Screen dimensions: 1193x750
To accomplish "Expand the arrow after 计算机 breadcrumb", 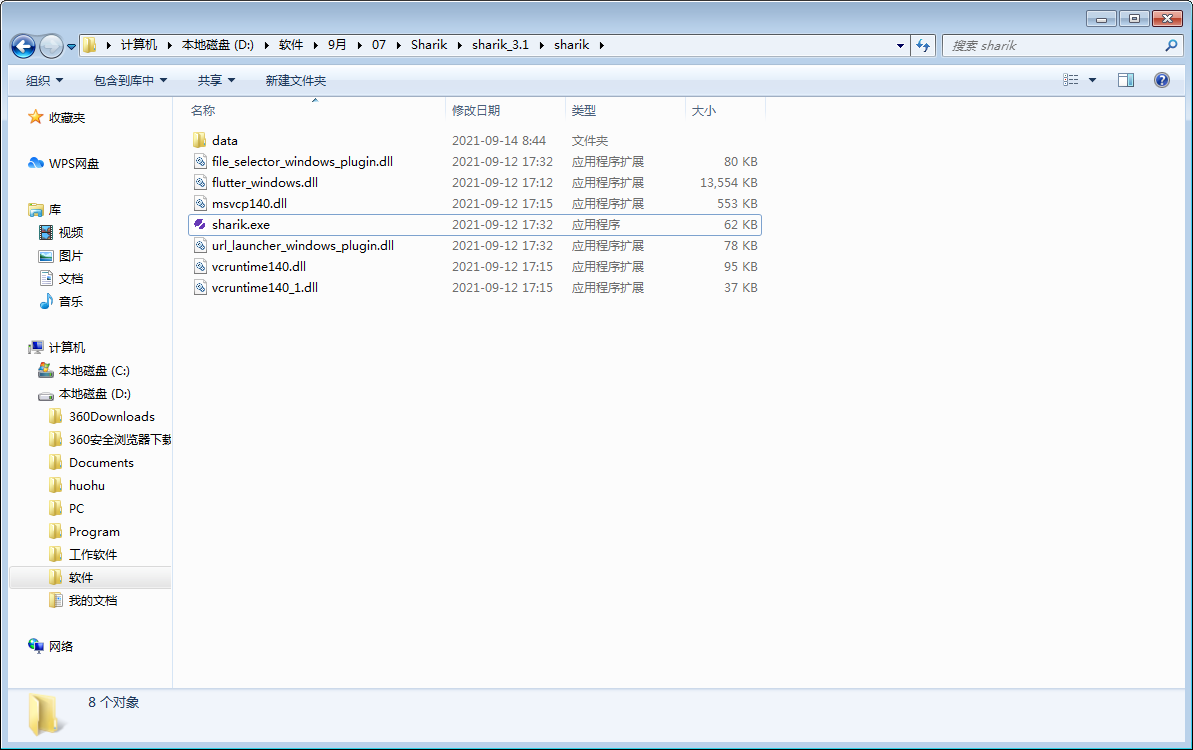I will 170,46.
